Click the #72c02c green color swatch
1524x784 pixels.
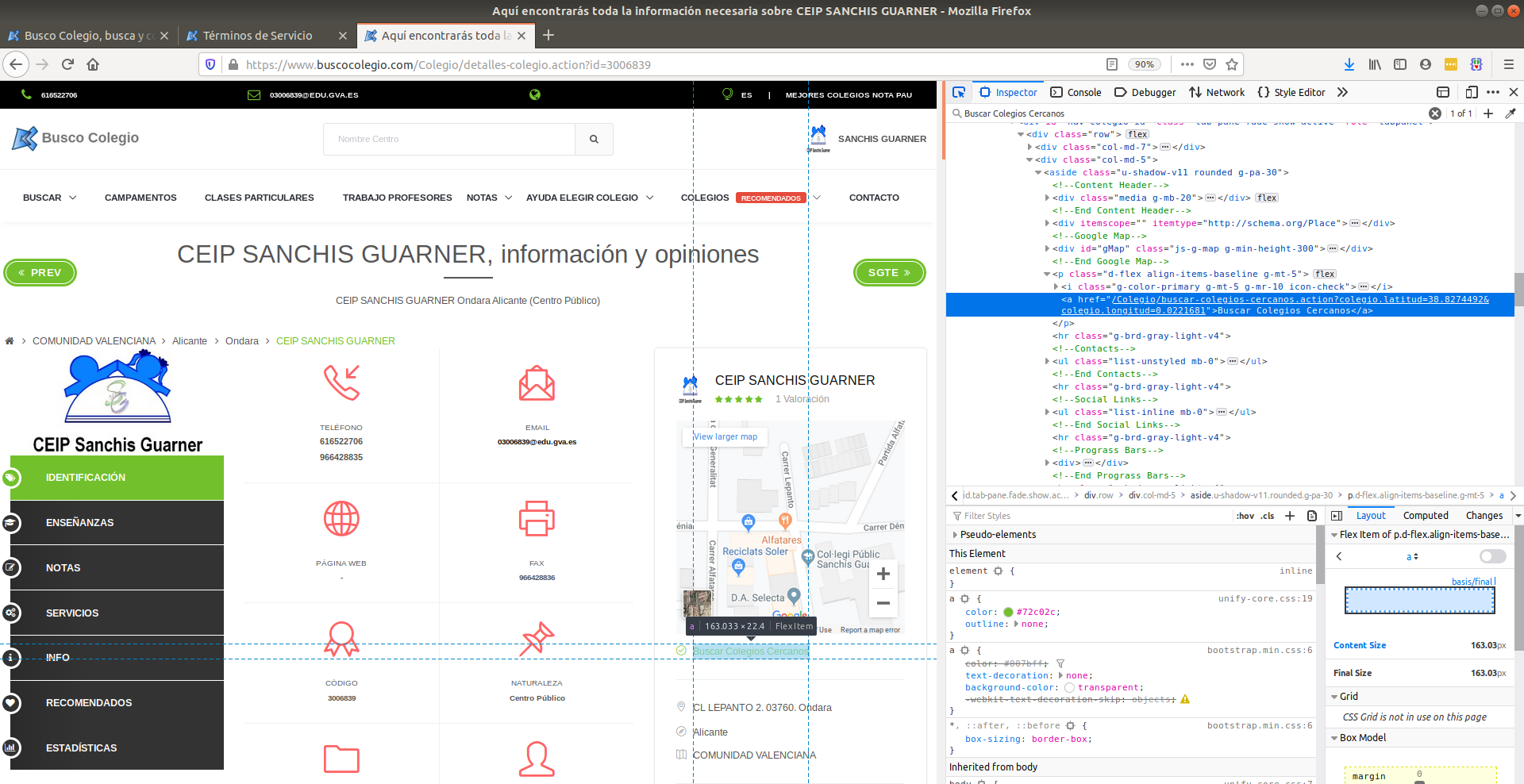pyautogui.click(x=1008, y=612)
